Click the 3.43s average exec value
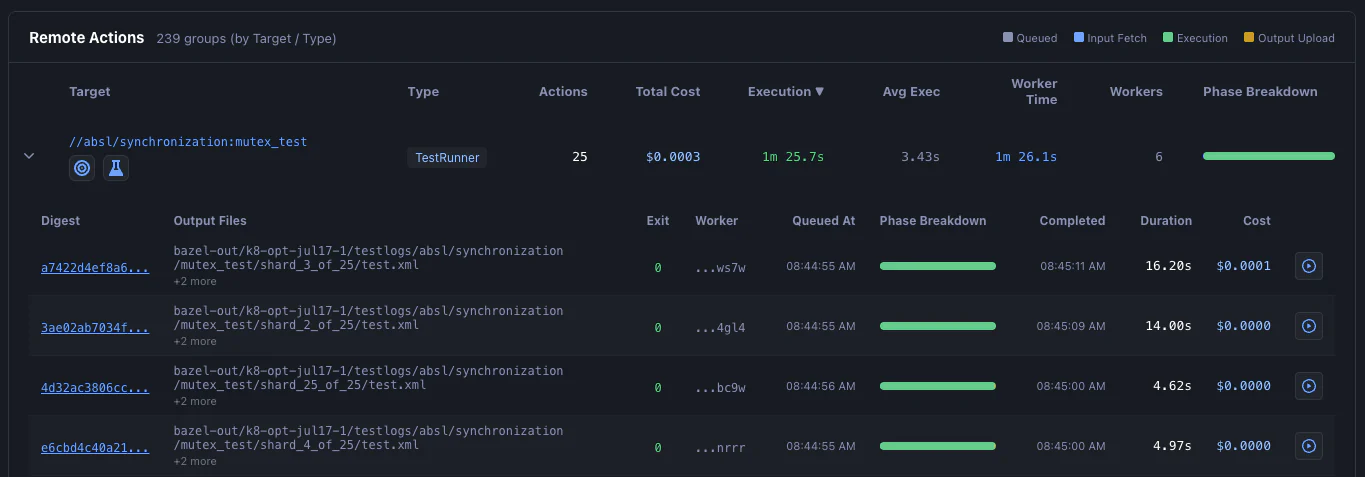Viewport: 1365px width, 477px height. [921, 157]
